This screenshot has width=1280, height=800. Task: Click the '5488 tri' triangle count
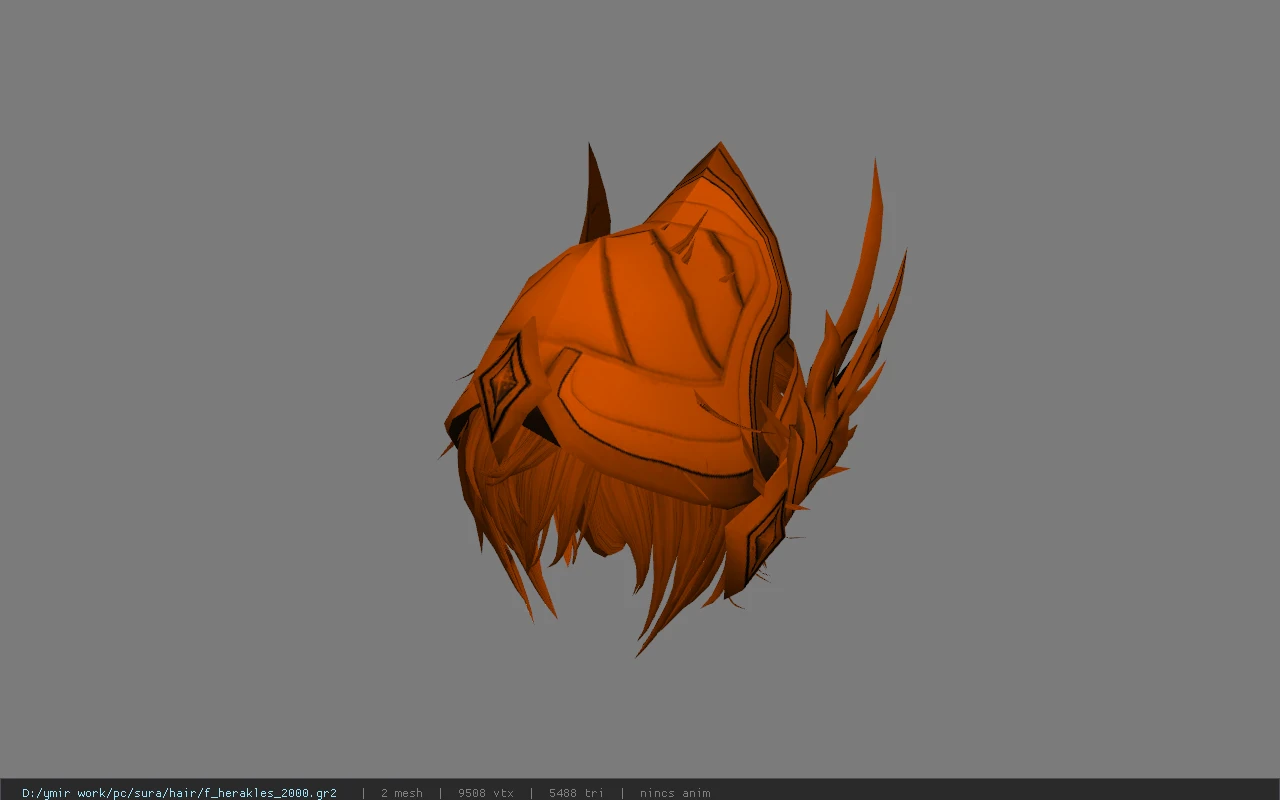point(576,793)
